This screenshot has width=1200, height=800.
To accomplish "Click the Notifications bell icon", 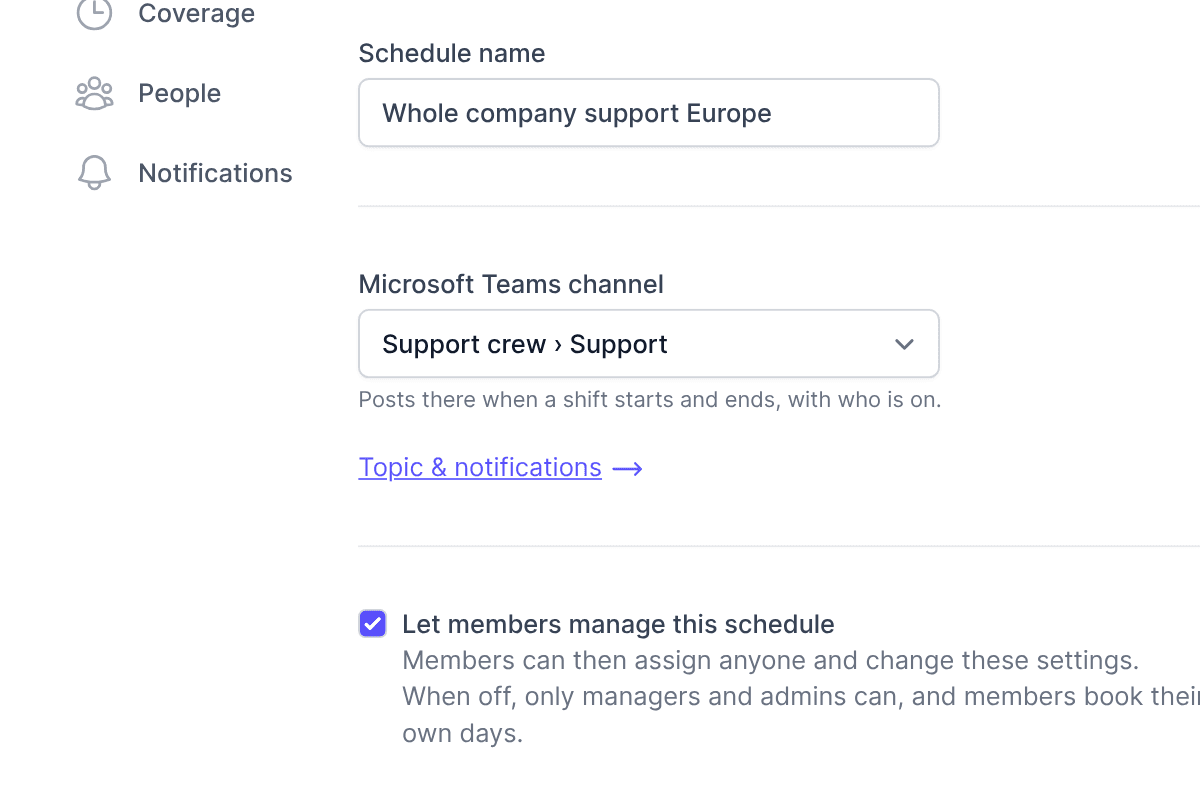I will (94, 173).
